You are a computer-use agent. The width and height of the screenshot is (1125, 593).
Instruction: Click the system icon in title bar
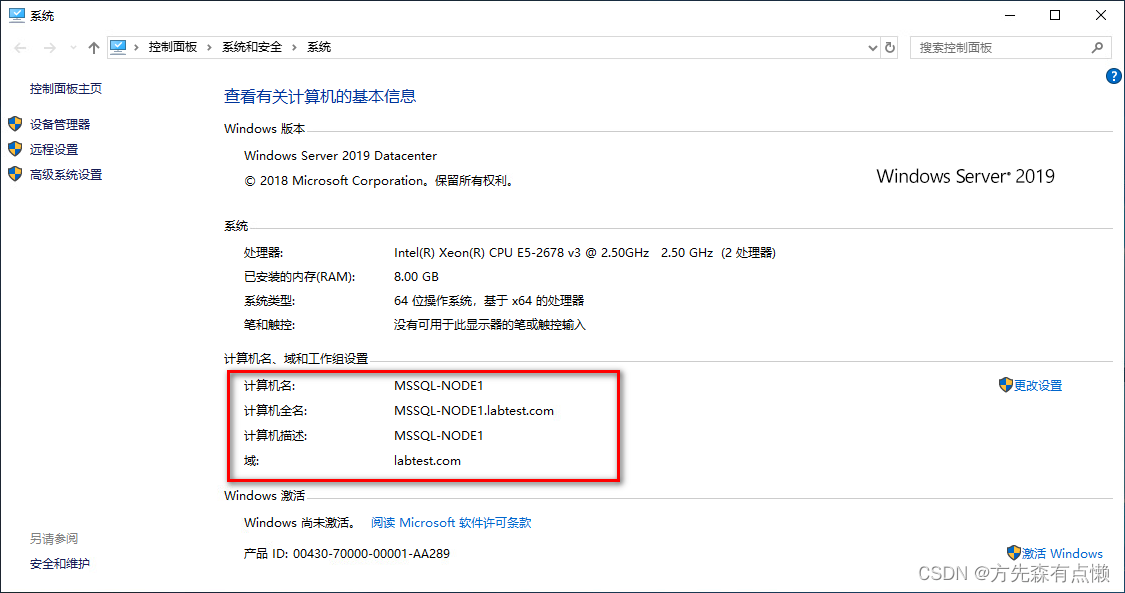click(17, 15)
